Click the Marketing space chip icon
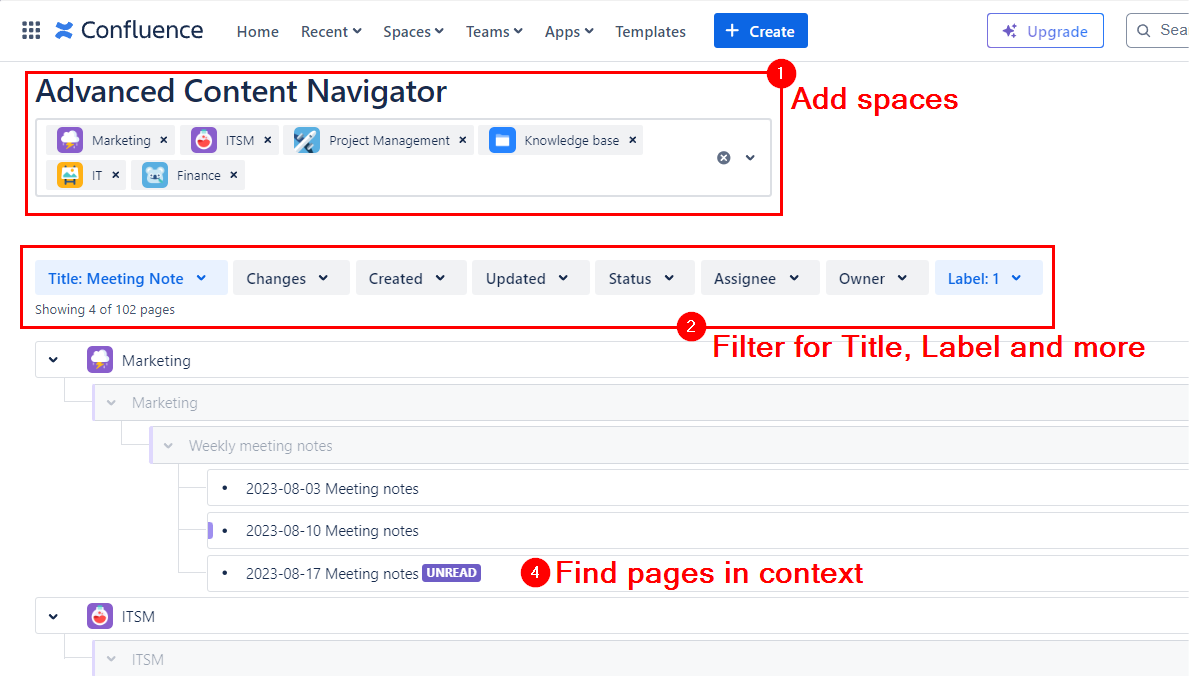The height and width of the screenshot is (676, 1189). (x=70, y=140)
